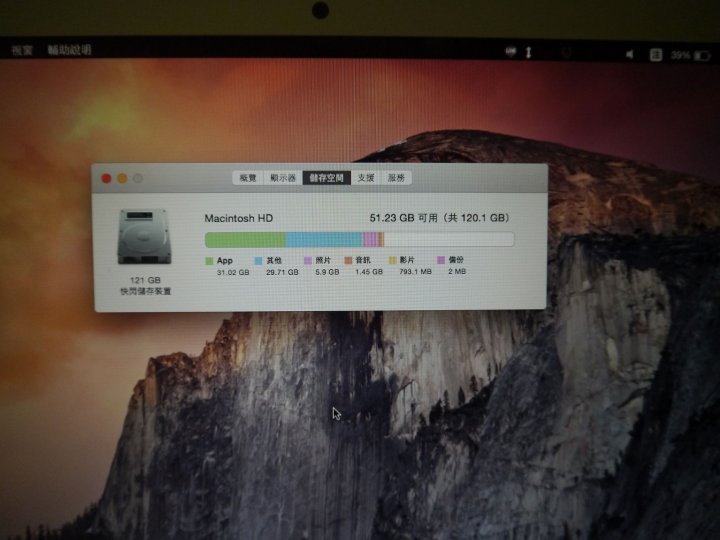
Task: Click the magenta 備份 legend swatch
Action: pyautogui.click(x=441, y=260)
